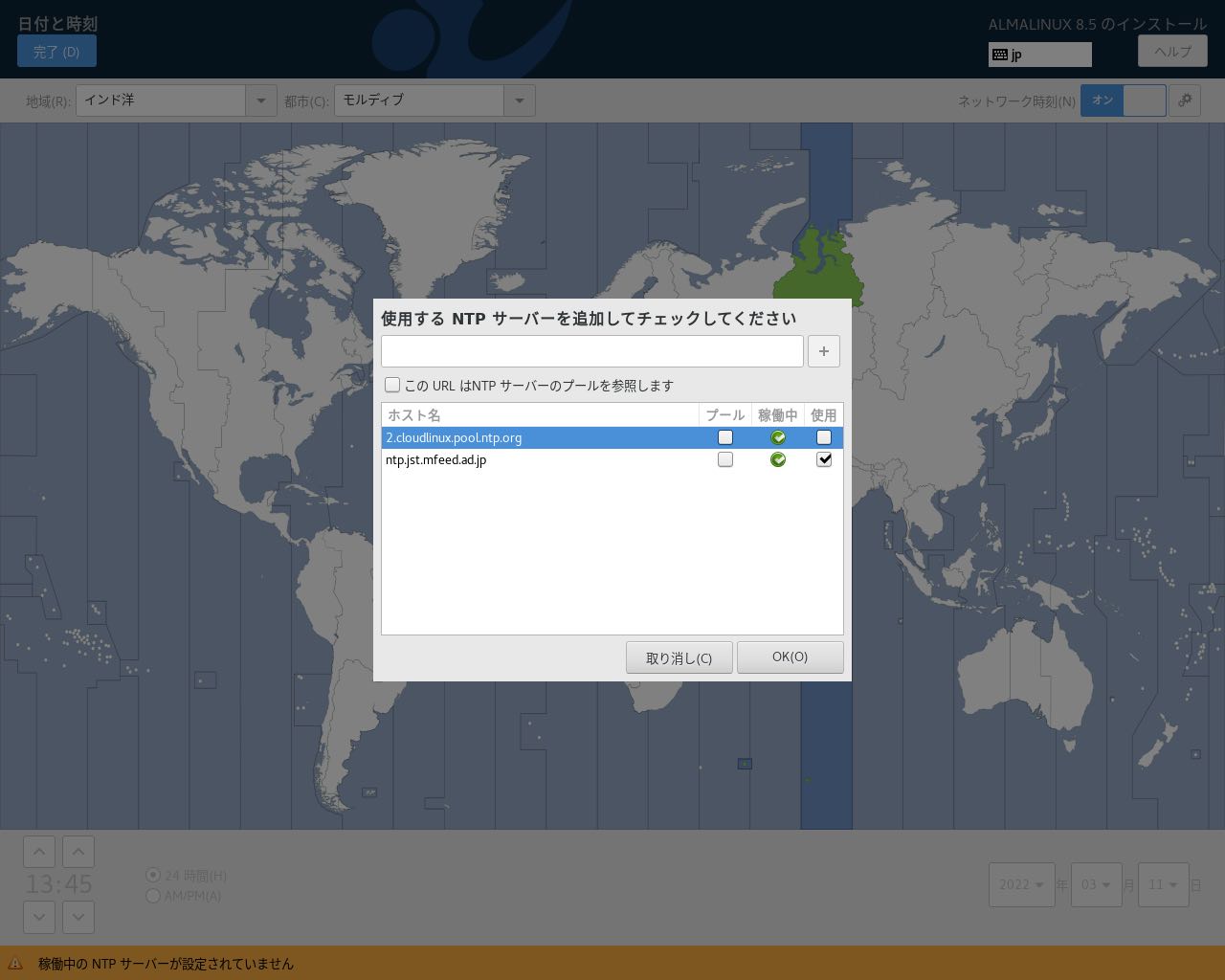Expand the year dropdown 2022

(x=1021, y=884)
